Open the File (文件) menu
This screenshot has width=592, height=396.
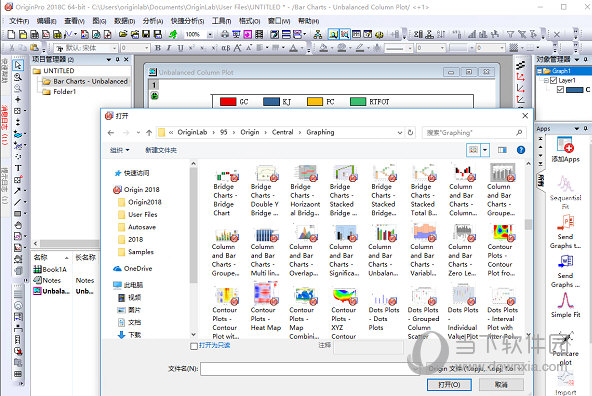tap(19, 21)
